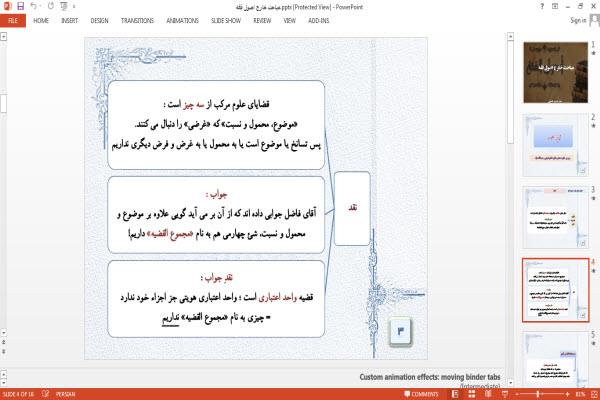Open Ribbon Display Options button

pos(555,6)
